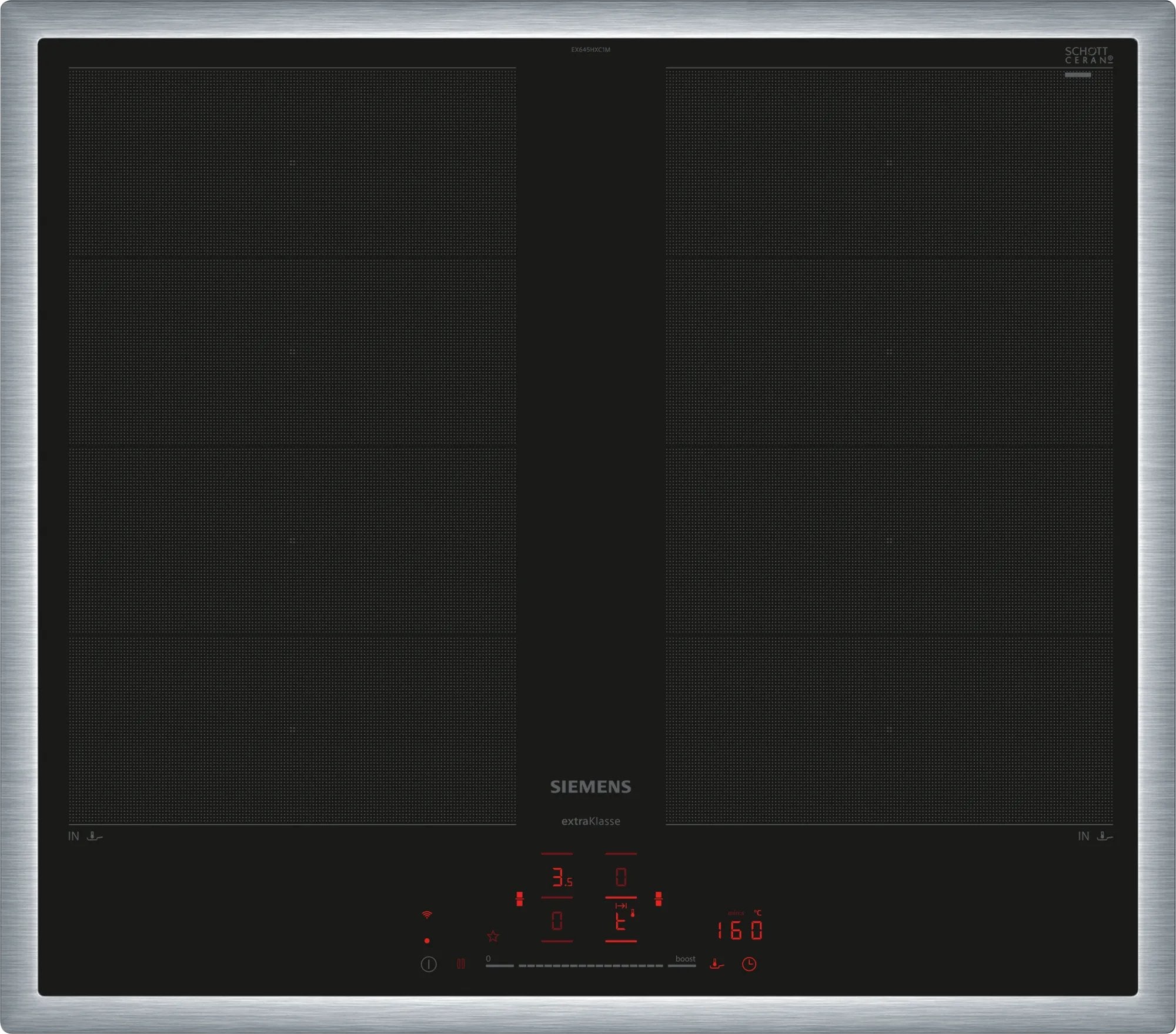Viewport: 1176px width, 1034px height.
Task: Tap the frying sensor pan-thermometer icon
Action: 716,964
